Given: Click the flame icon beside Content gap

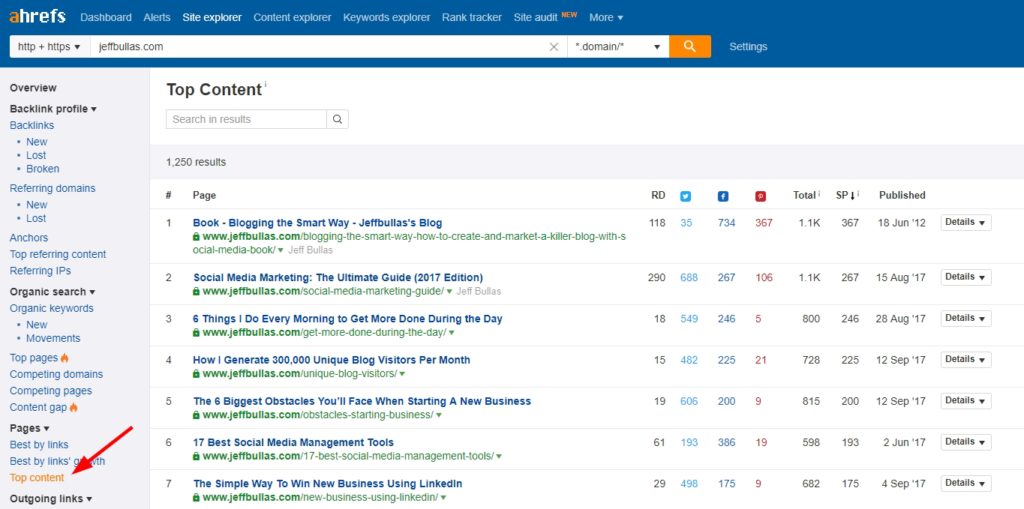Looking at the screenshot, I should point(73,407).
